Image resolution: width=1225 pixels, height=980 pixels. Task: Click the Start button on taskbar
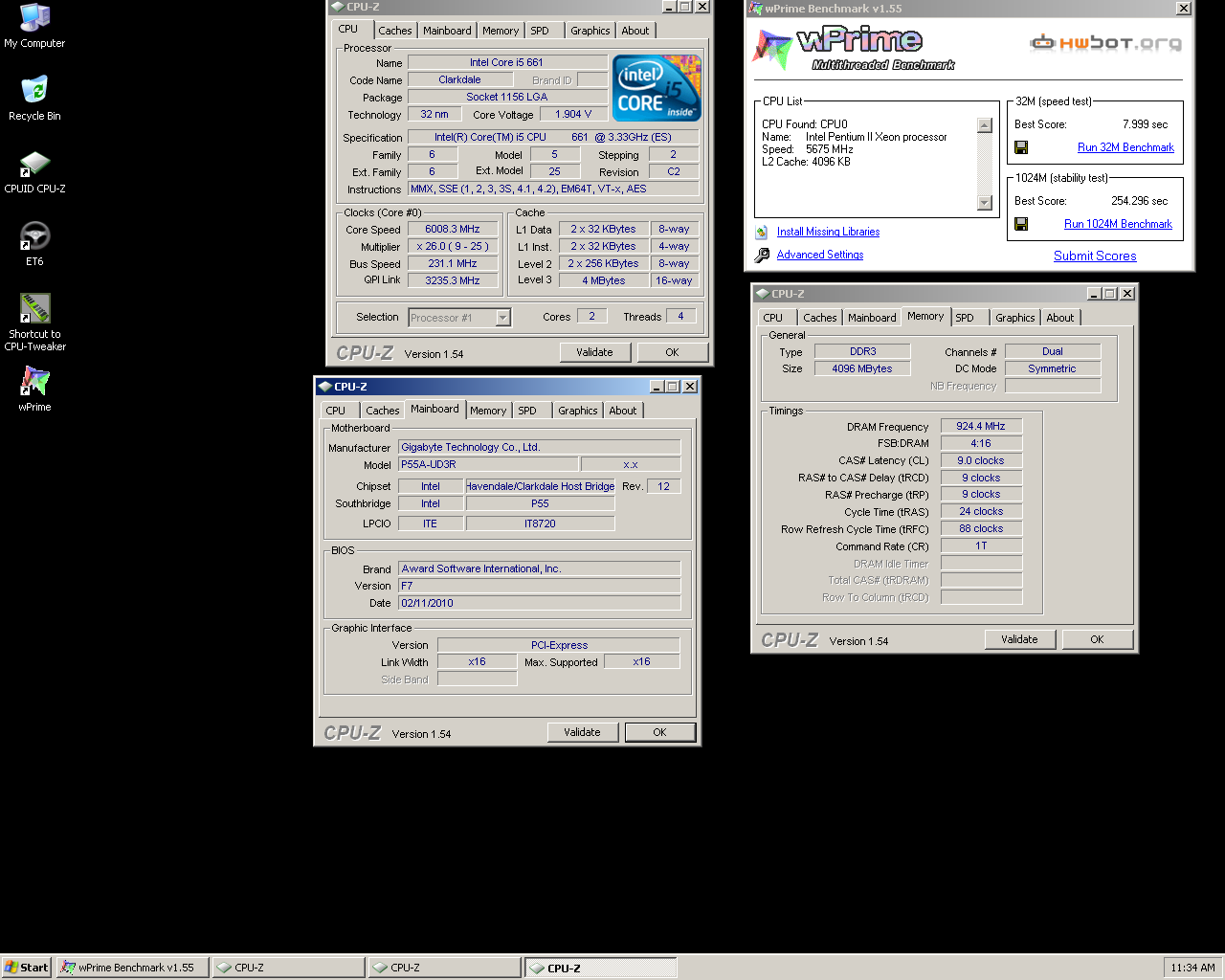(x=26, y=968)
